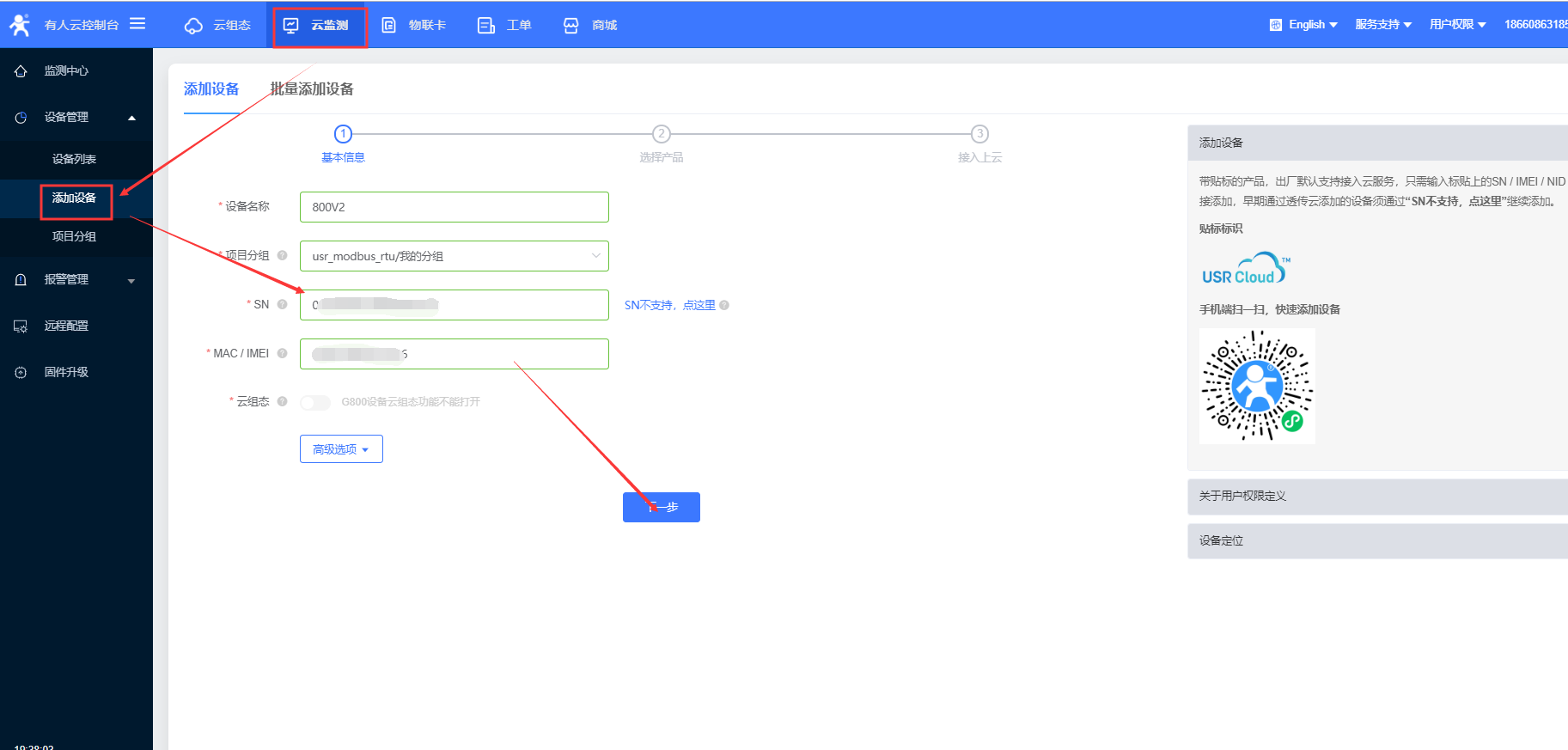This screenshot has height=750, width=1568.
Task: Open the 服务支持 menu
Action: tap(1382, 25)
